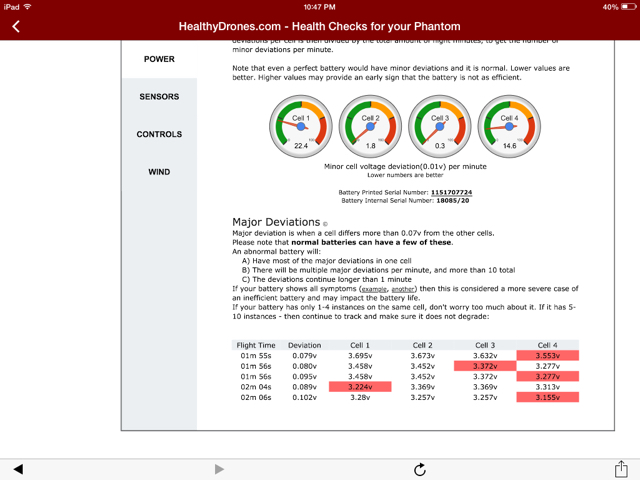Click Cell 2 value 3.673v
640x480 pixels.
click(x=422, y=356)
